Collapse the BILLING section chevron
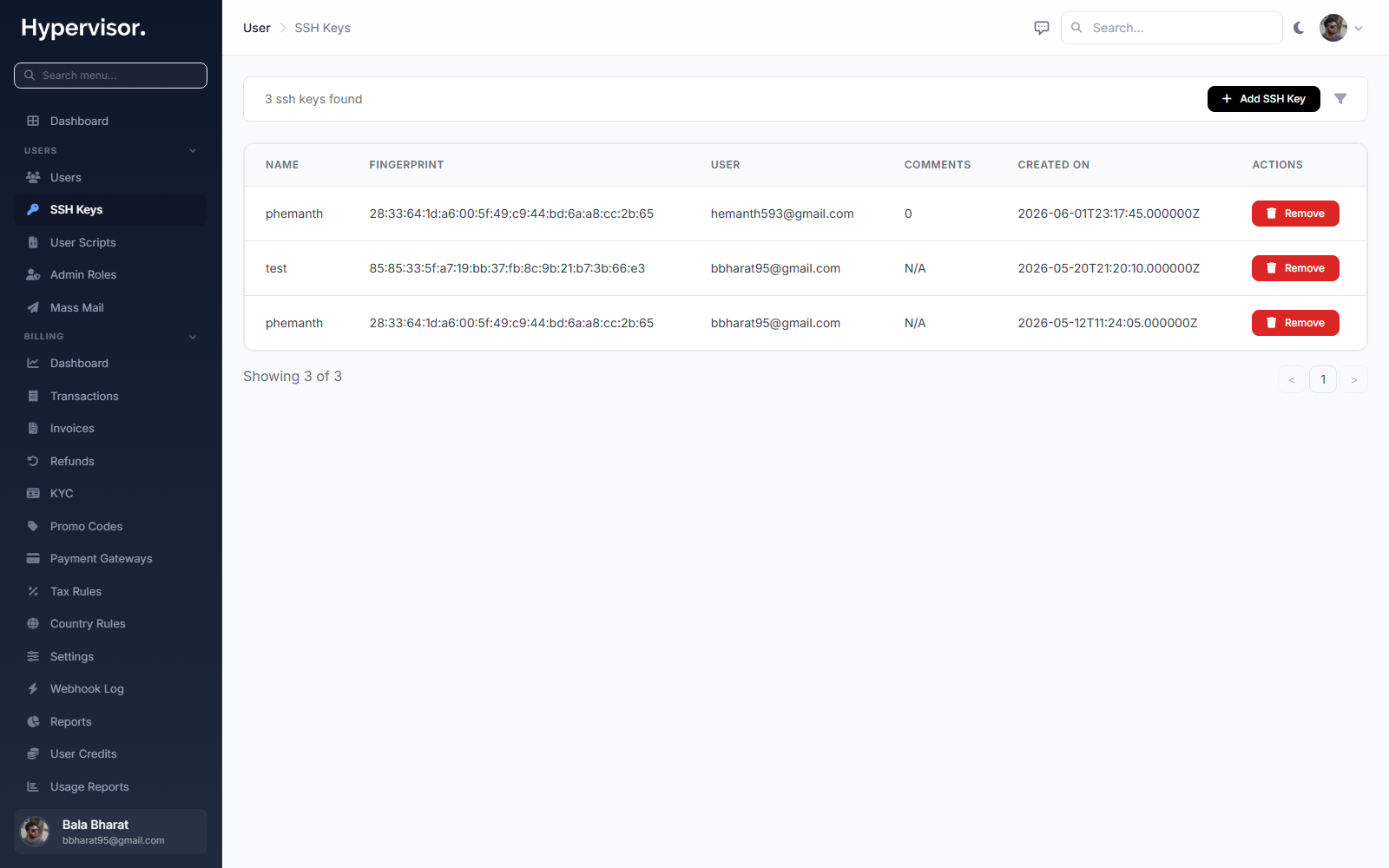 [193, 337]
